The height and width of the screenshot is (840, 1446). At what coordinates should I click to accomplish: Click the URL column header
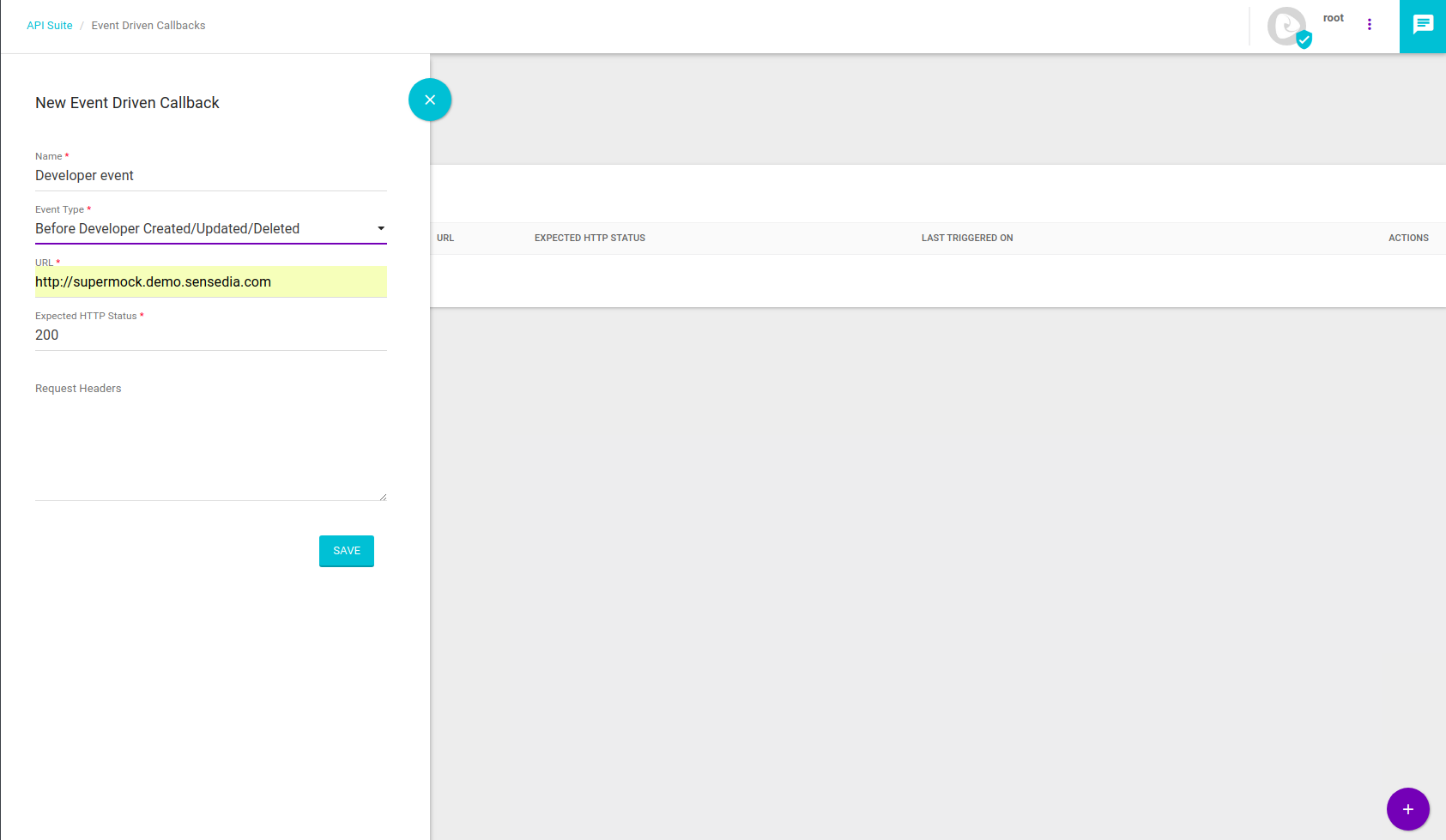click(445, 238)
